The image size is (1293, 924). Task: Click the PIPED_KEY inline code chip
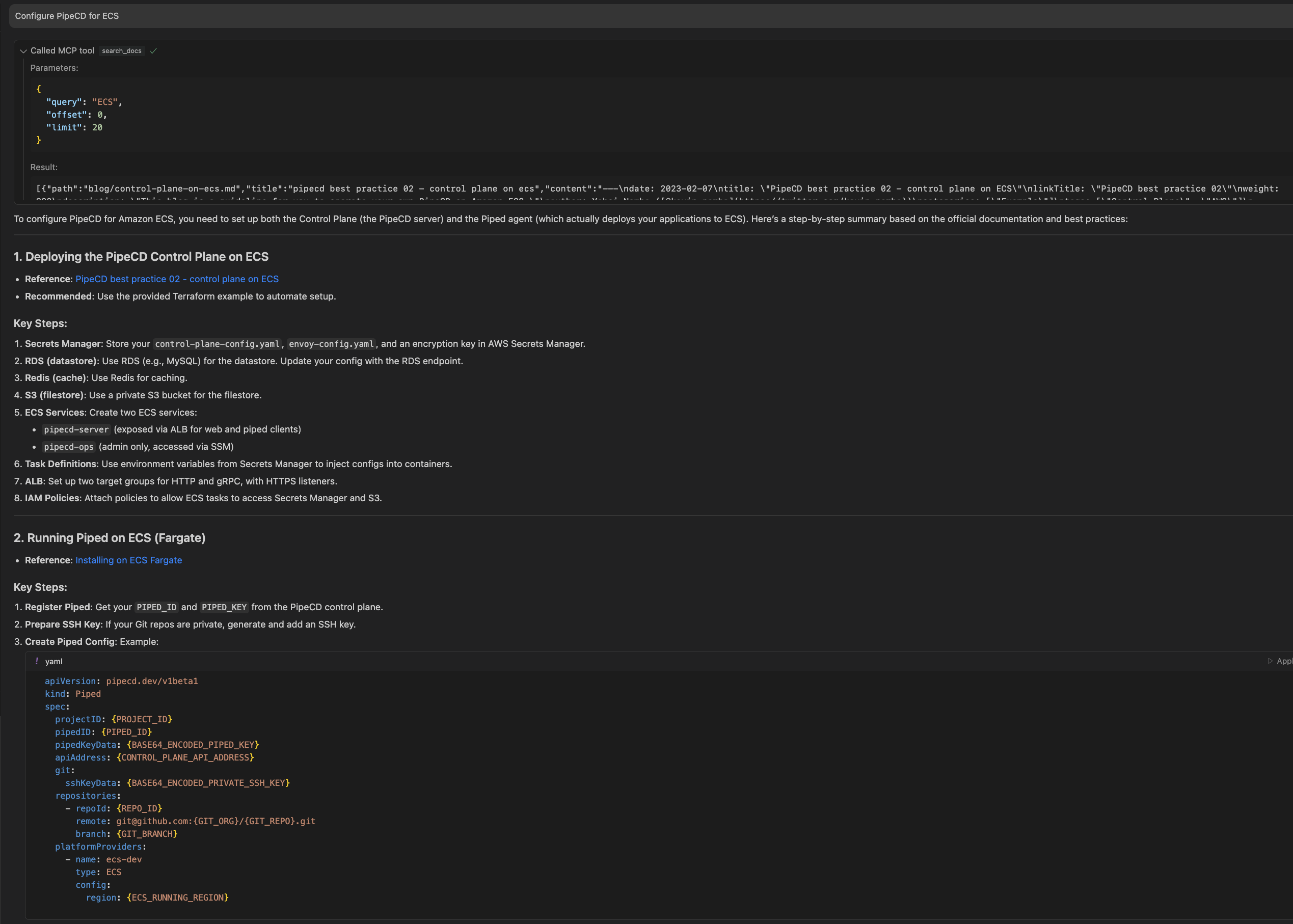point(224,607)
